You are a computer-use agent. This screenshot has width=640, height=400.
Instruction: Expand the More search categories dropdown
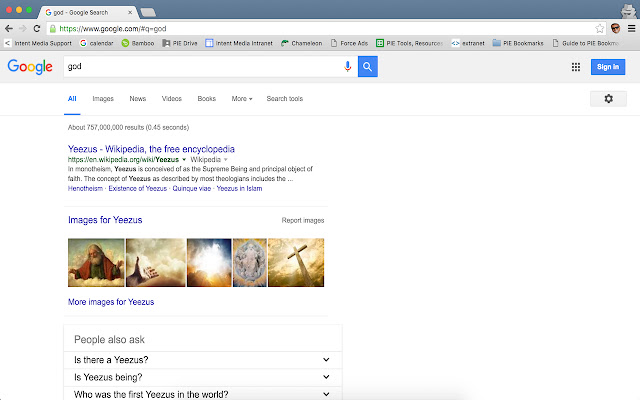pos(242,99)
